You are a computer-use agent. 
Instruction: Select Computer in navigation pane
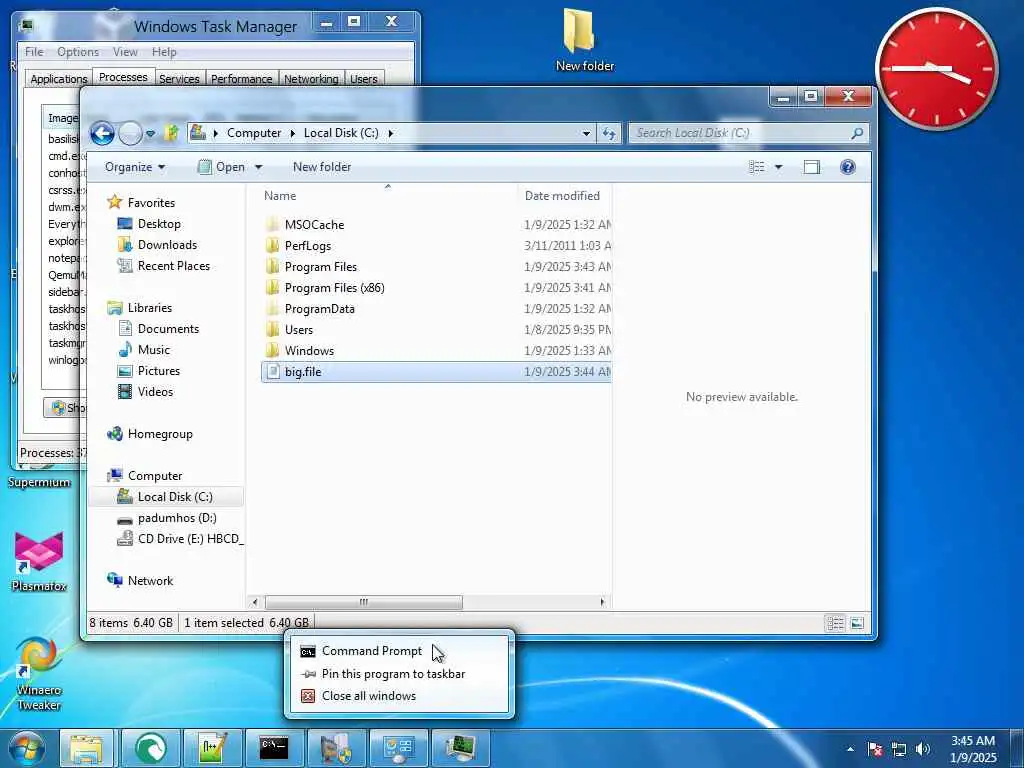tap(155, 475)
